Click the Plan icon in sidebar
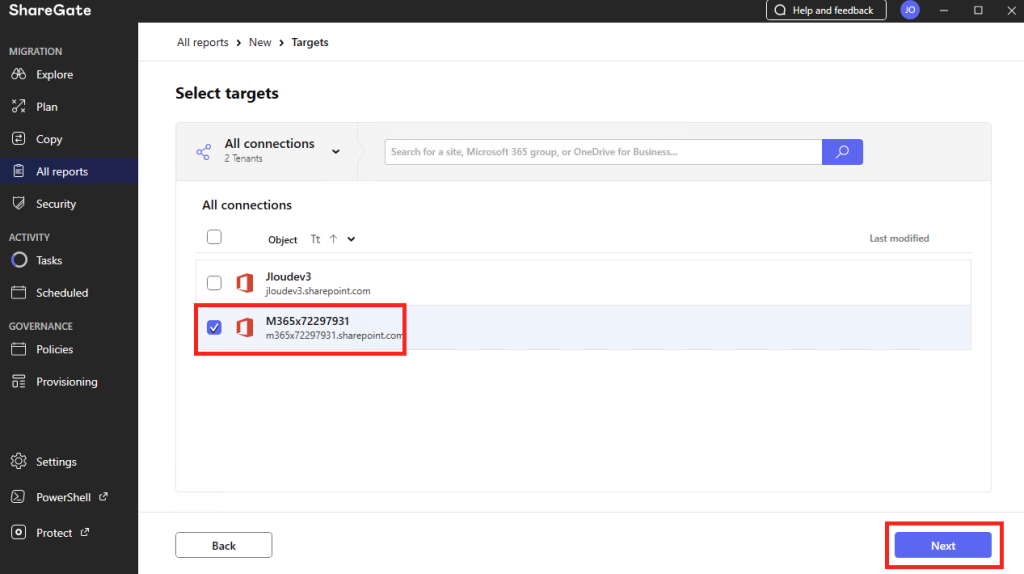This screenshot has width=1024, height=574. coord(18,106)
